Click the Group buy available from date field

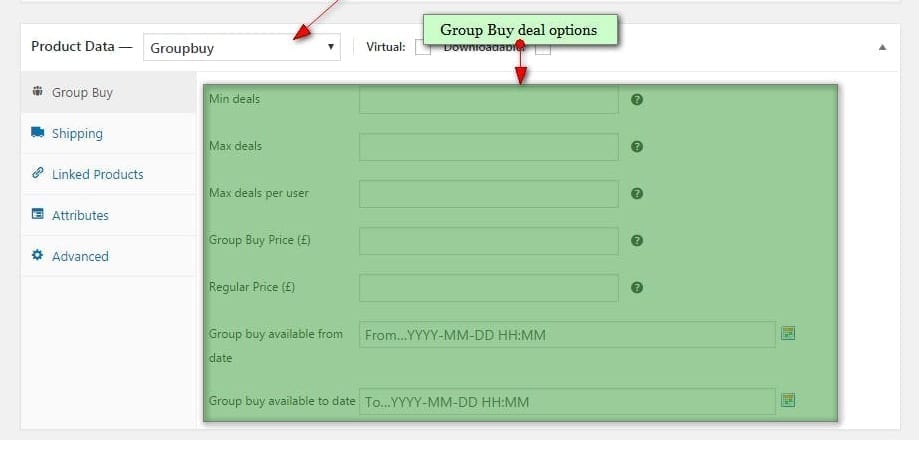coord(567,335)
